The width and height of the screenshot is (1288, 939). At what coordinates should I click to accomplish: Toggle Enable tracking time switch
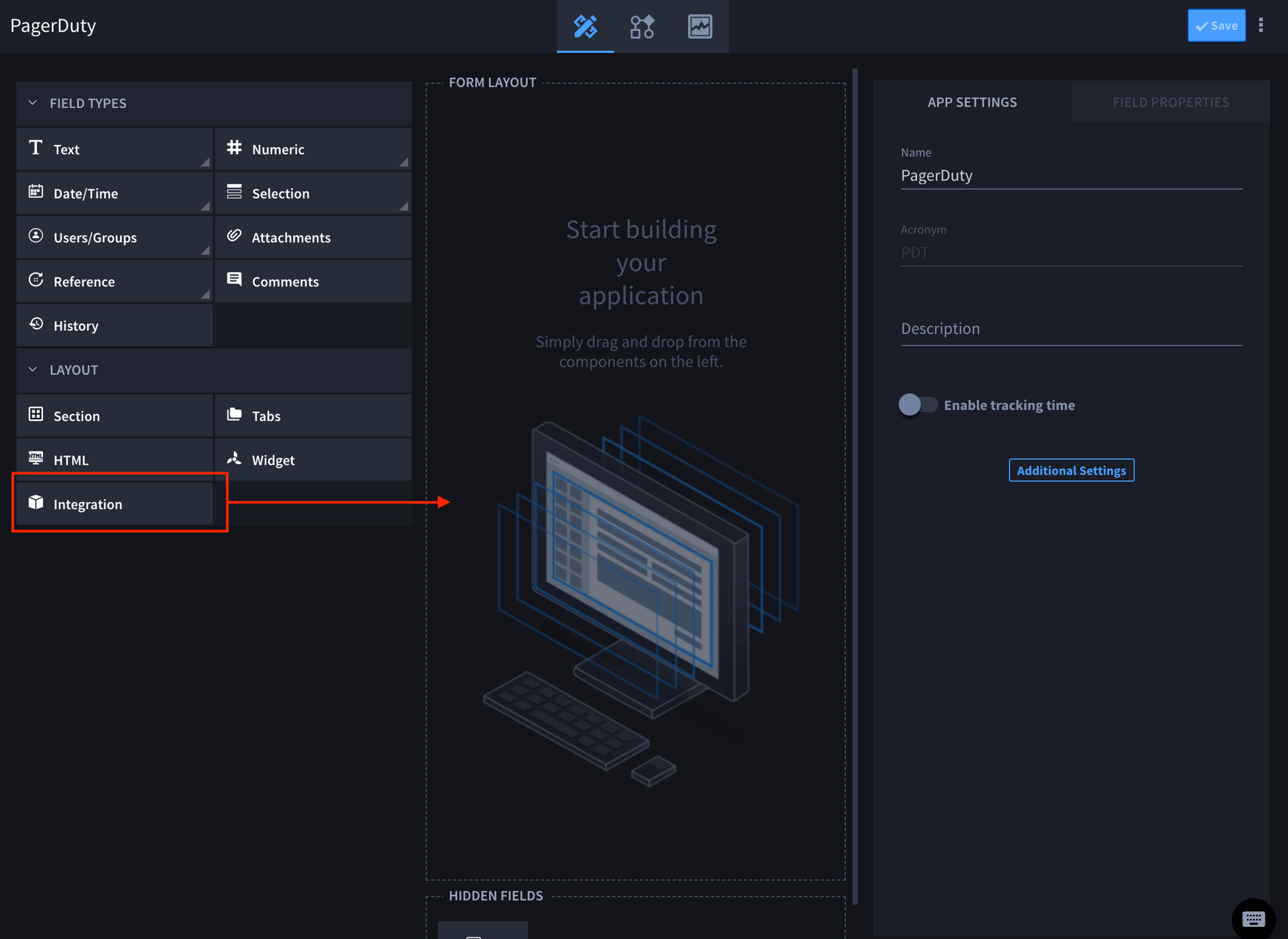917,404
